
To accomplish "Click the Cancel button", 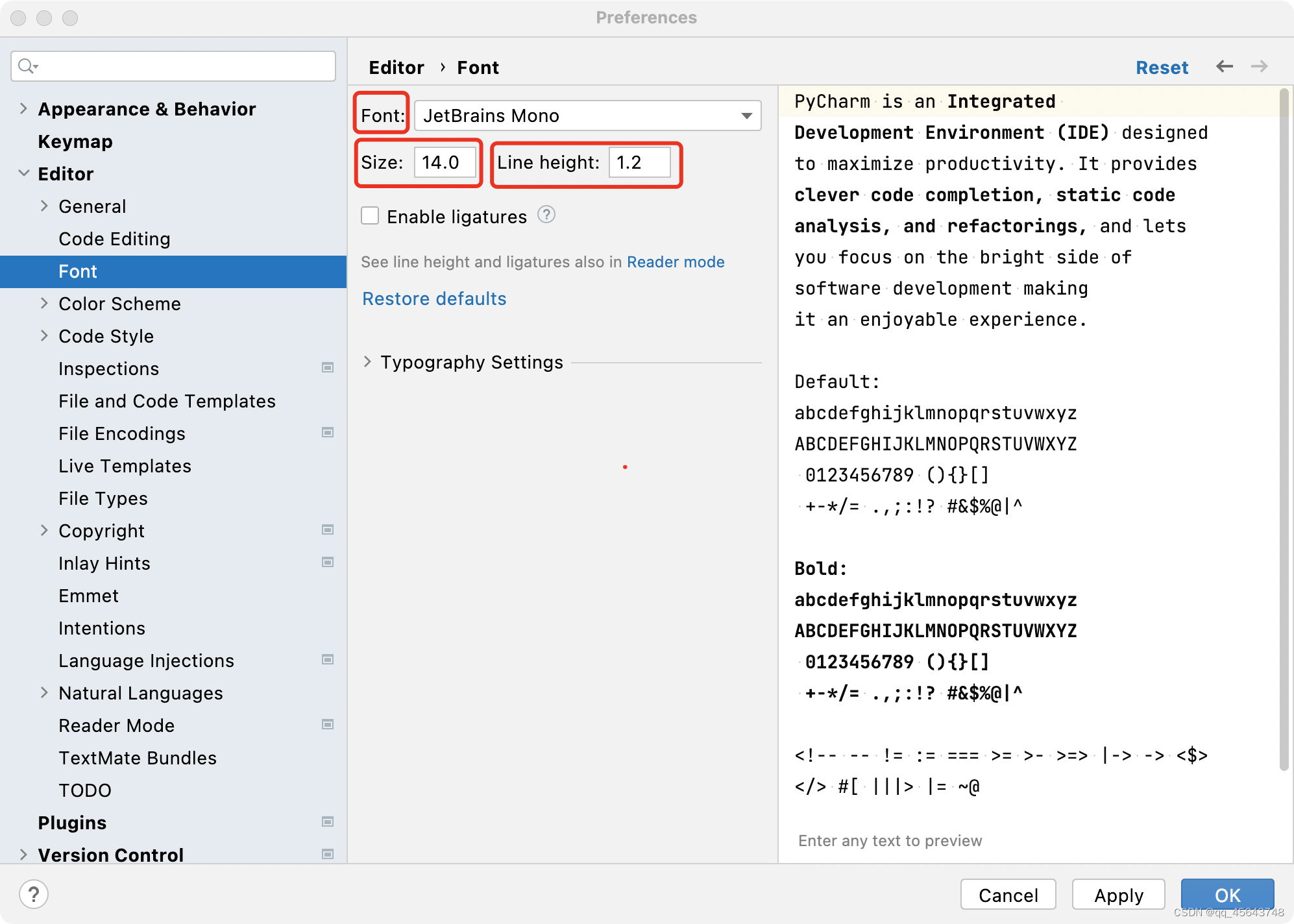I will coord(1008,895).
